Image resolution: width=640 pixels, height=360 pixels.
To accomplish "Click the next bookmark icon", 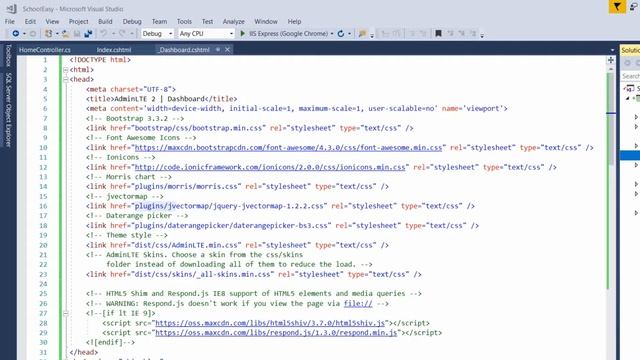I will (x=462, y=33).
